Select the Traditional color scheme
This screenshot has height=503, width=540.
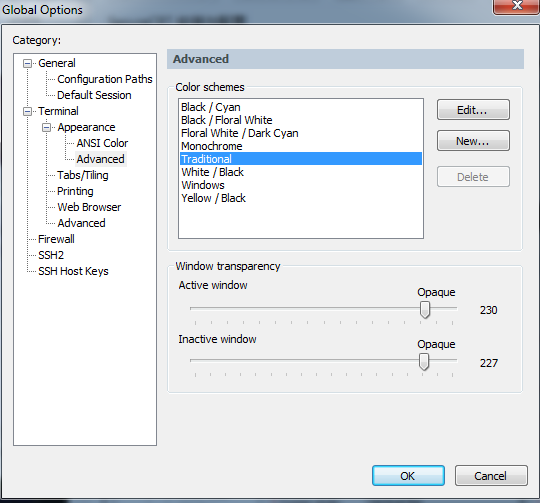pos(301,159)
